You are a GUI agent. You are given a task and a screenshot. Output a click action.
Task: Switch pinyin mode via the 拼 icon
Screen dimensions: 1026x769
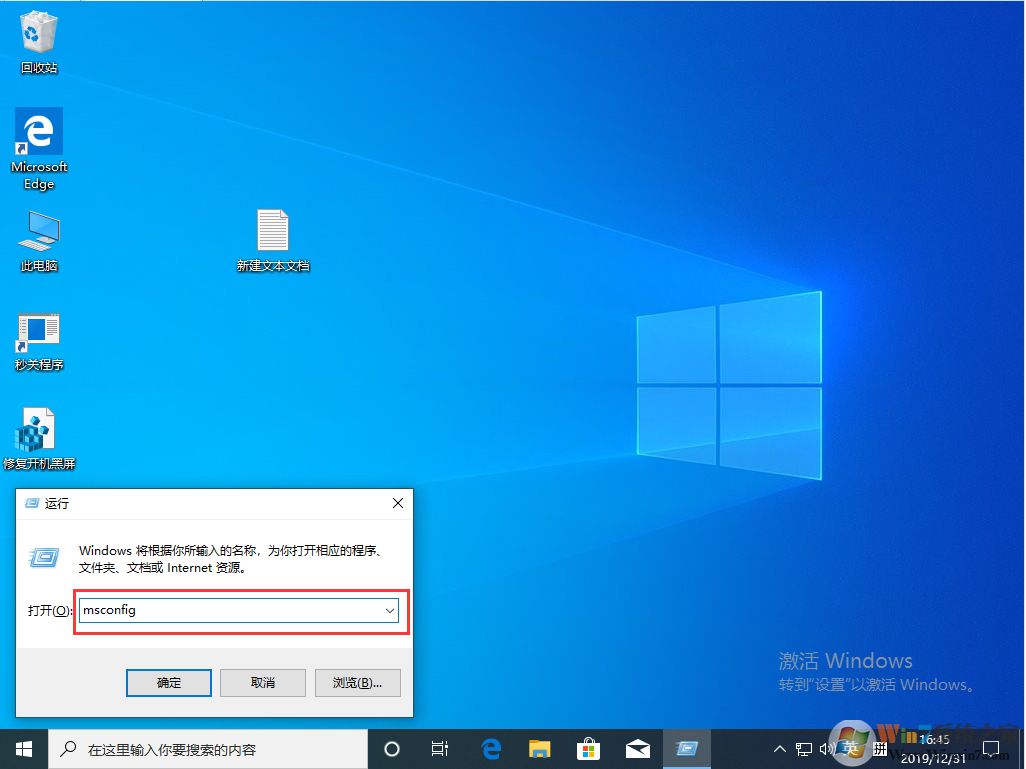[878, 748]
